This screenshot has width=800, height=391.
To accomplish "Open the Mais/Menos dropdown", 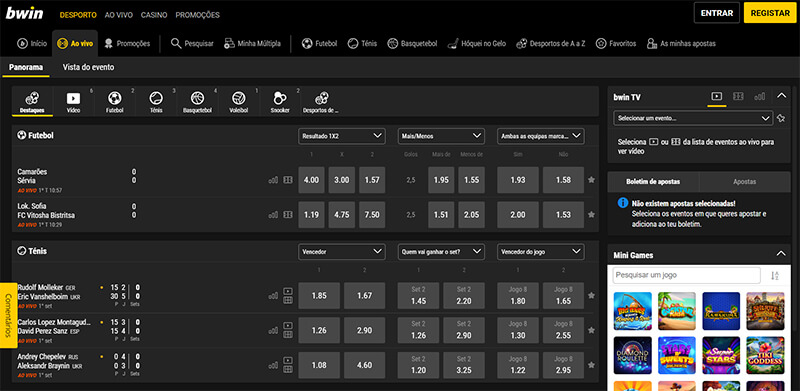I will [441, 136].
